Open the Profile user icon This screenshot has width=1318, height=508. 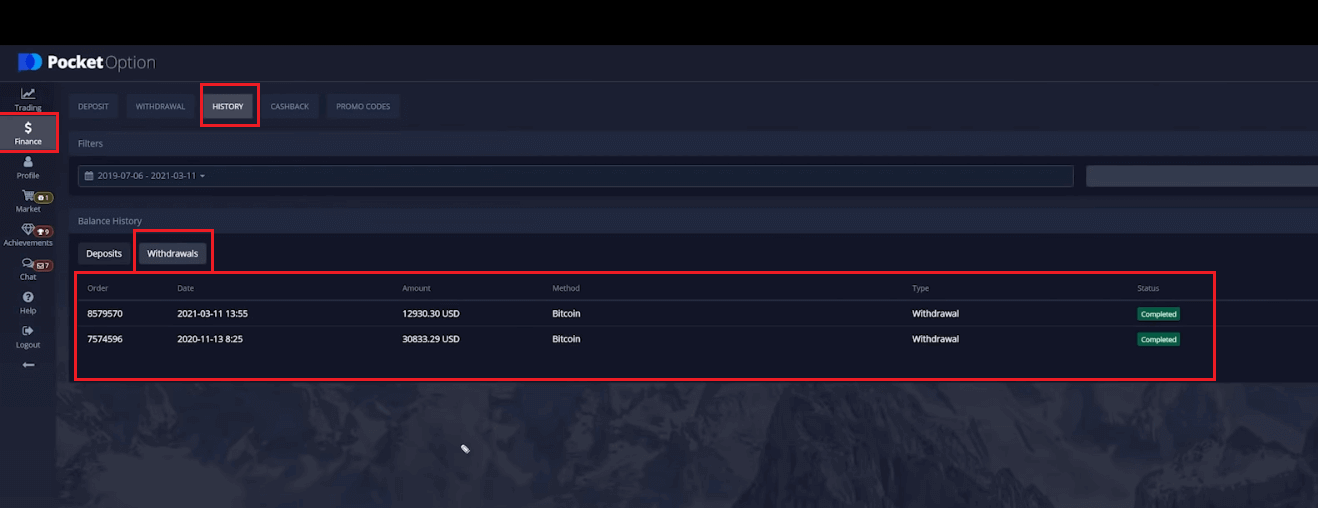pyautogui.click(x=28, y=162)
